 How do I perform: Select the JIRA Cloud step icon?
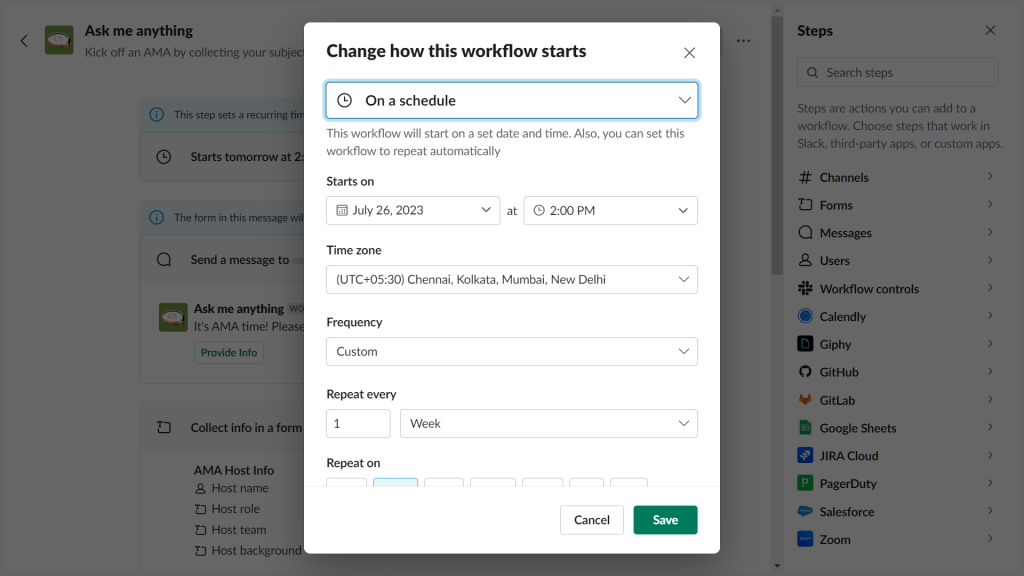[806, 455]
